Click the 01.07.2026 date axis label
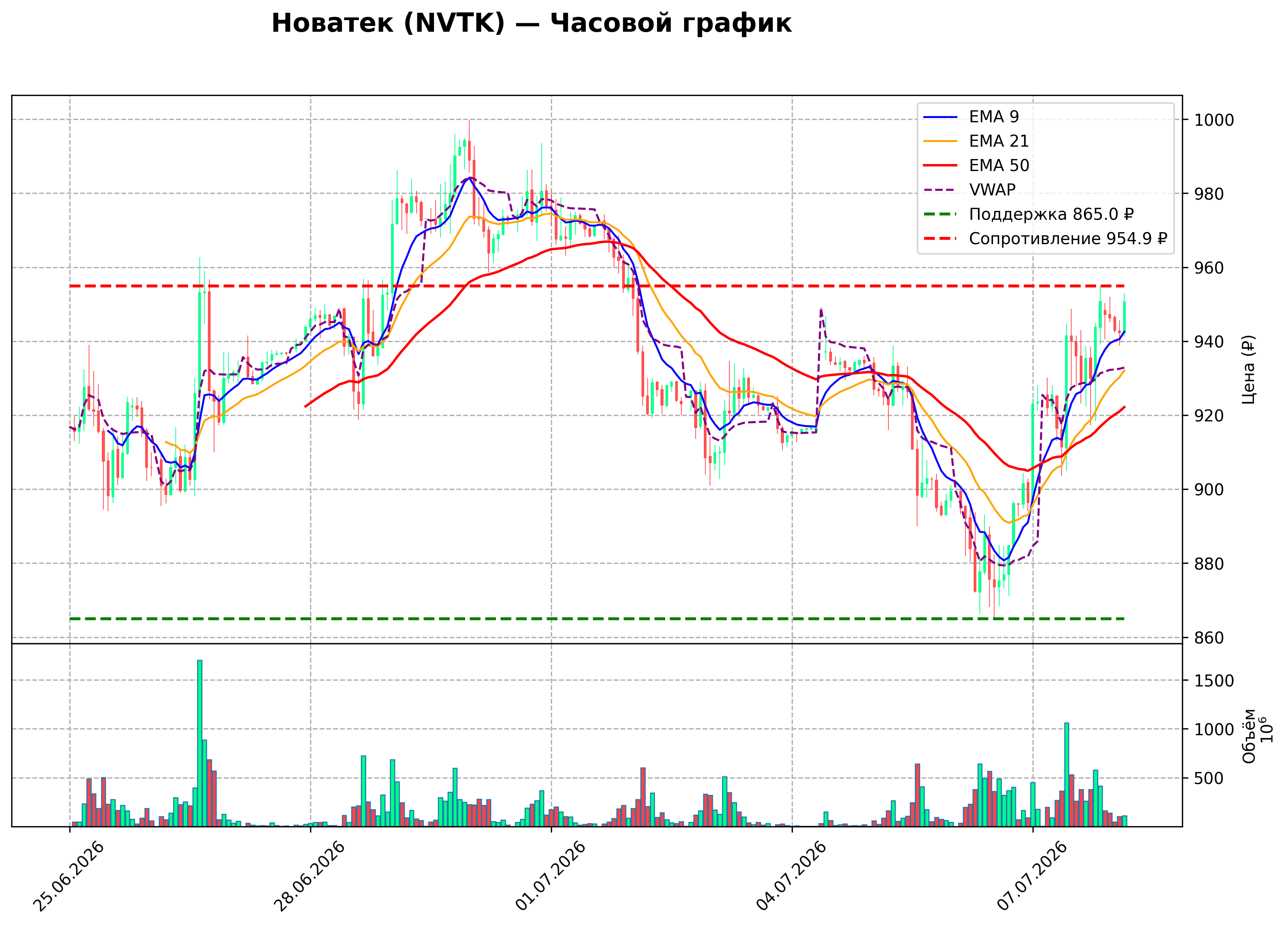Viewport: 1288px width, 926px height. click(x=550, y=877)
